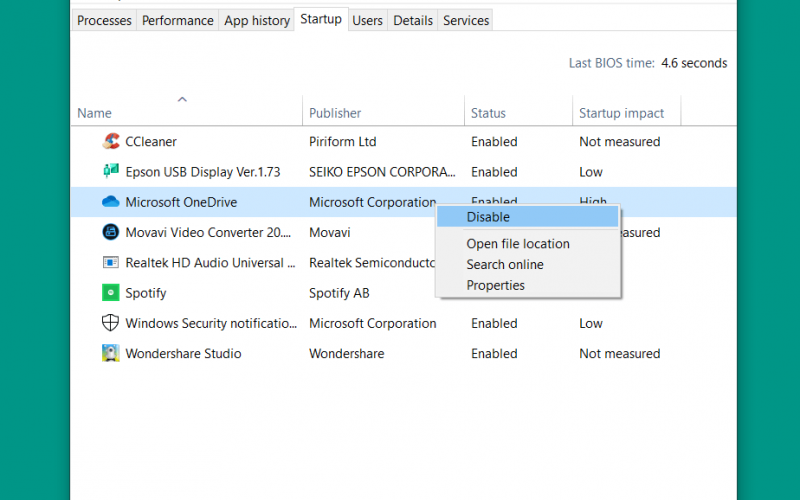Click Not measured impact in Wondershare row
800x500 pixels.
[619, 353]
